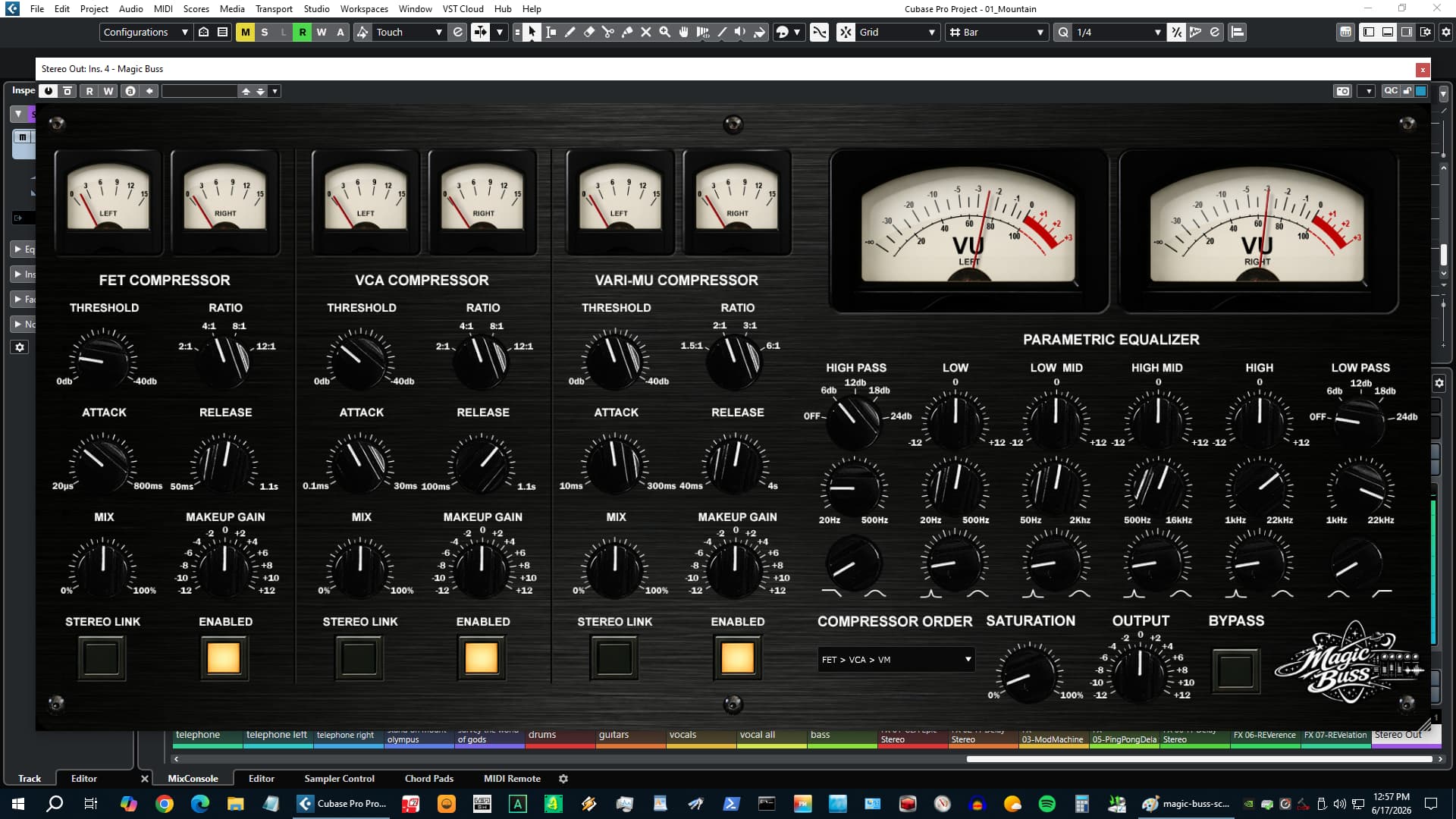Image resolution: width=1456 pixels, height=819 pixels.
Task: Select the hand-shaped Comp tool
Action: pyautogui.click(x=683, y=32)
